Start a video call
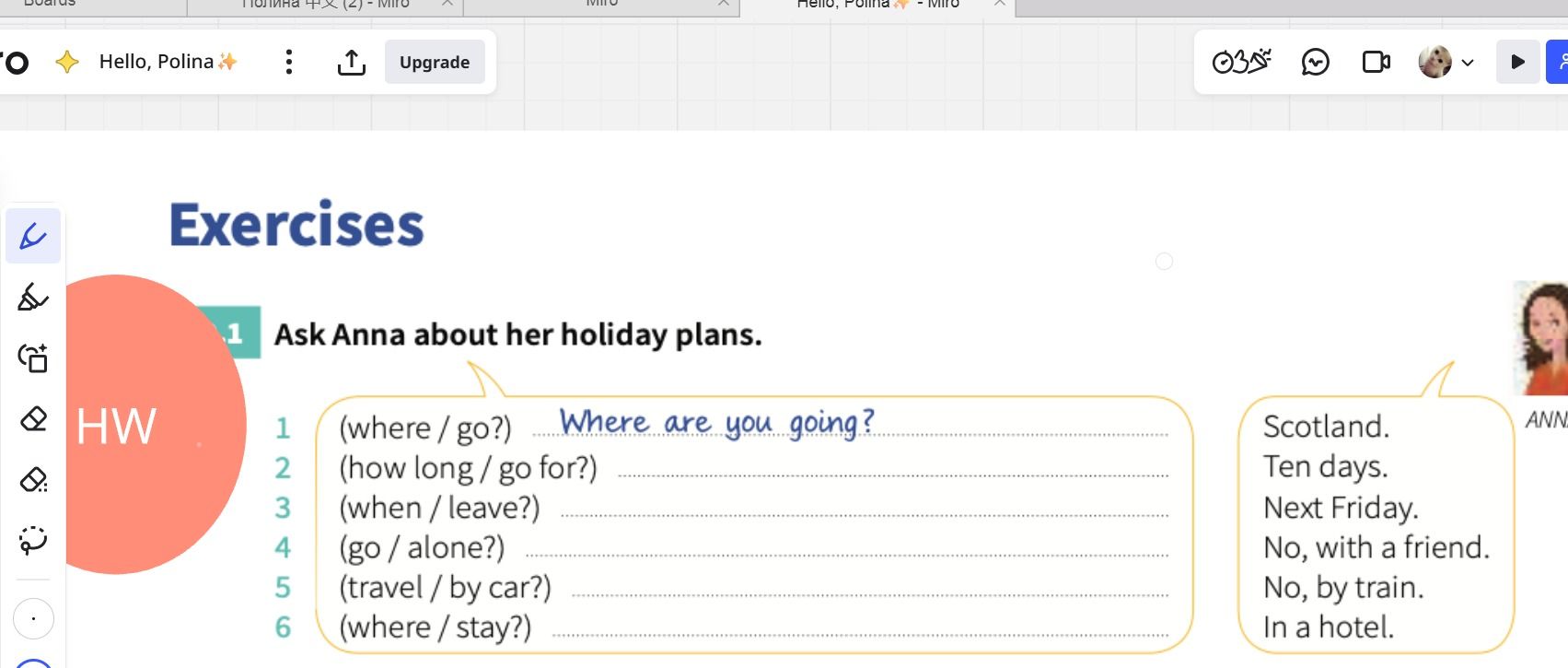1568x668 pixels. 1376,62
